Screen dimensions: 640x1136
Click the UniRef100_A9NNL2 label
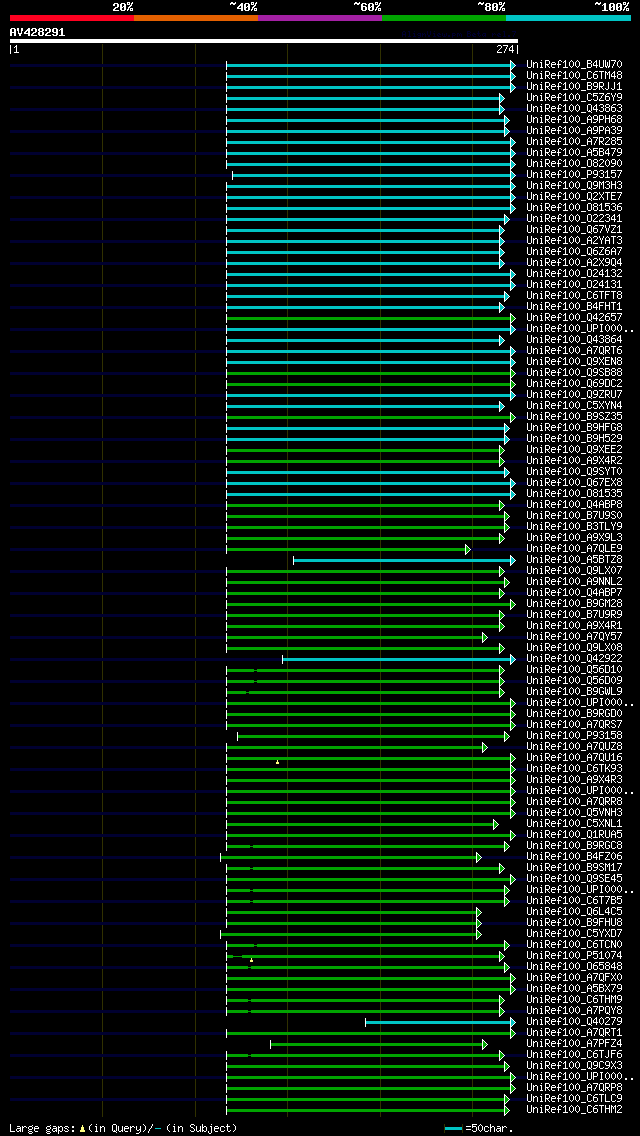574,582
